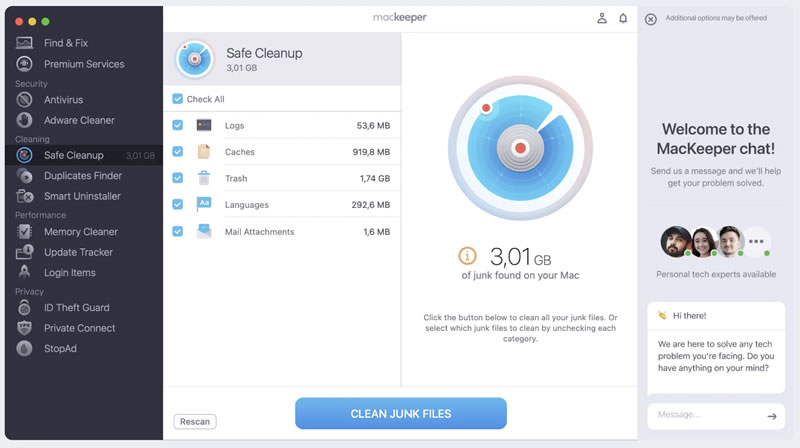Click the Update Tracker icon
Screen dimensions: 800x448
point(24,252)
